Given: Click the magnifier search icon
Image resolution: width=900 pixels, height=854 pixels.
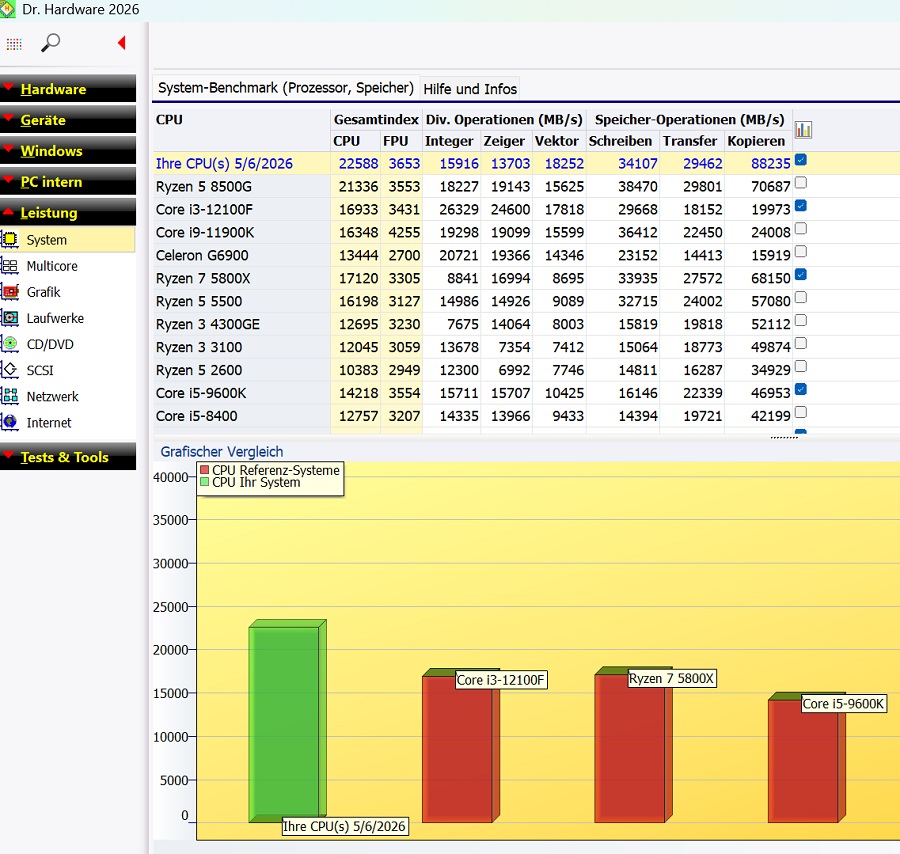Looking at the screenshot, I should [51, 42].
